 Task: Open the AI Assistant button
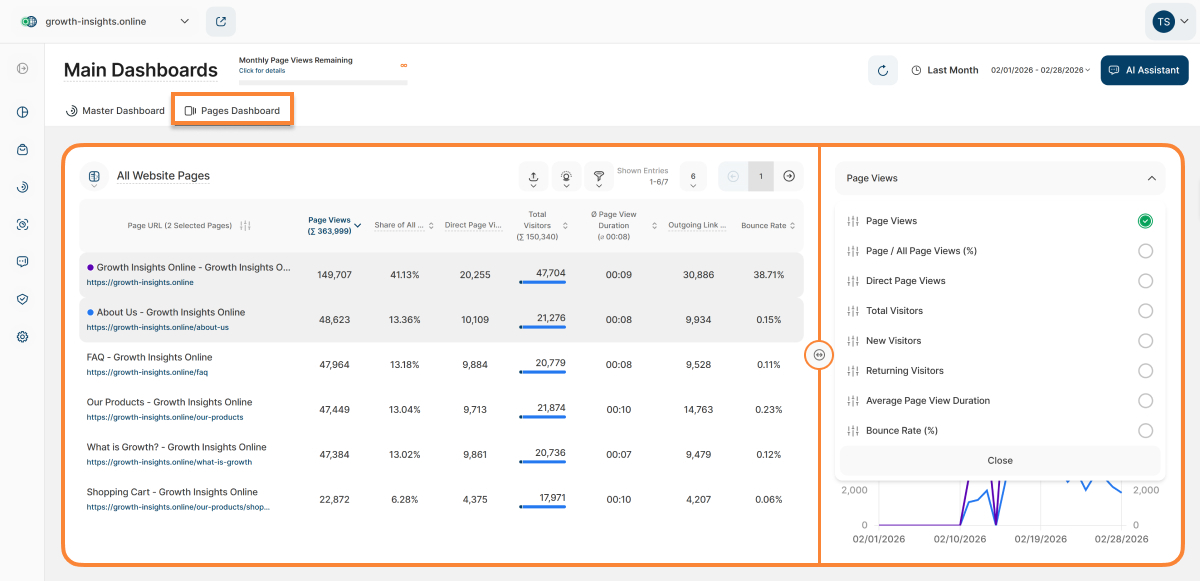1144,70
